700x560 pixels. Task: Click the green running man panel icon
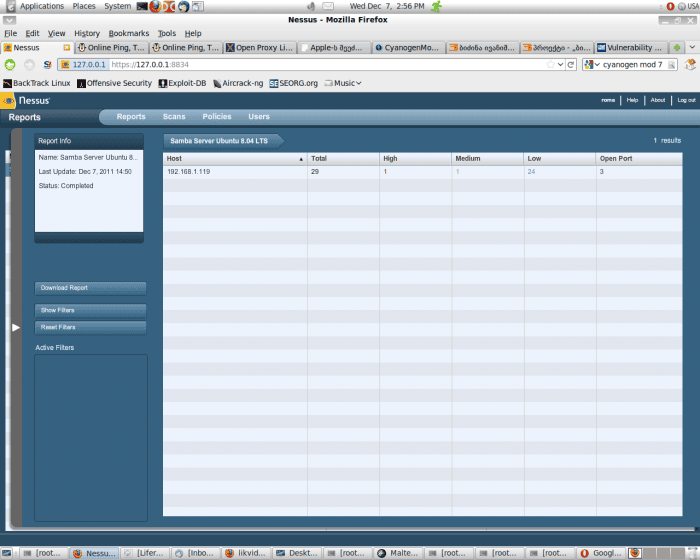pos(437,6)
